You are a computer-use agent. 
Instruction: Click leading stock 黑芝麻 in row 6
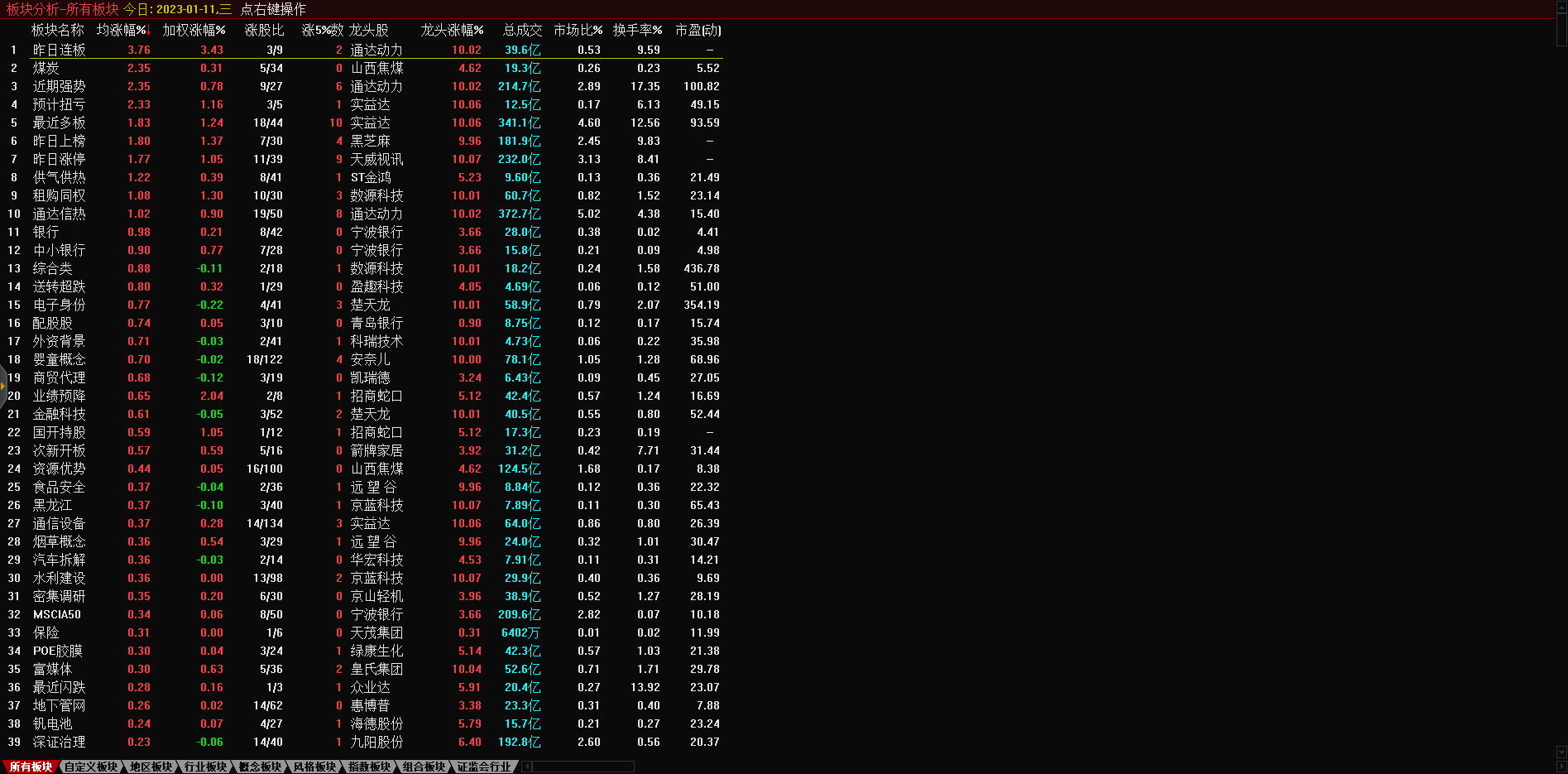click(370, 141)
